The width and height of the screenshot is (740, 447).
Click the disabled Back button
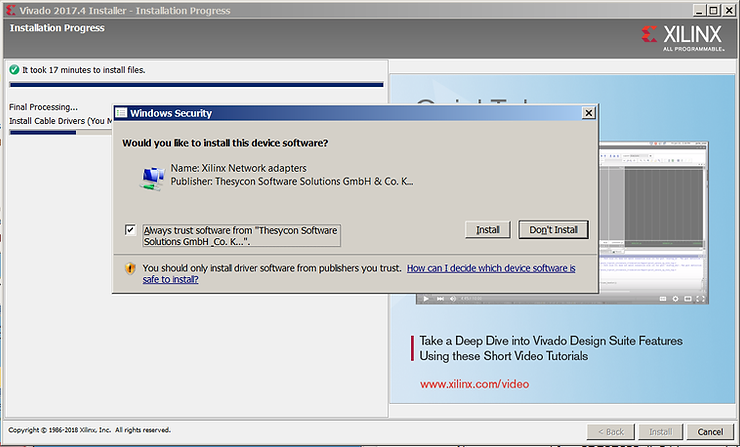(x=611, y=431)
